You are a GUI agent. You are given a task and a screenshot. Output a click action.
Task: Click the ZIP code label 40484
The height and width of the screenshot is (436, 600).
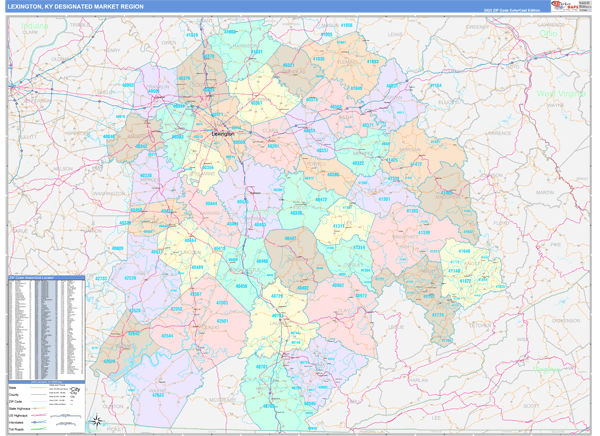[190, 241]
